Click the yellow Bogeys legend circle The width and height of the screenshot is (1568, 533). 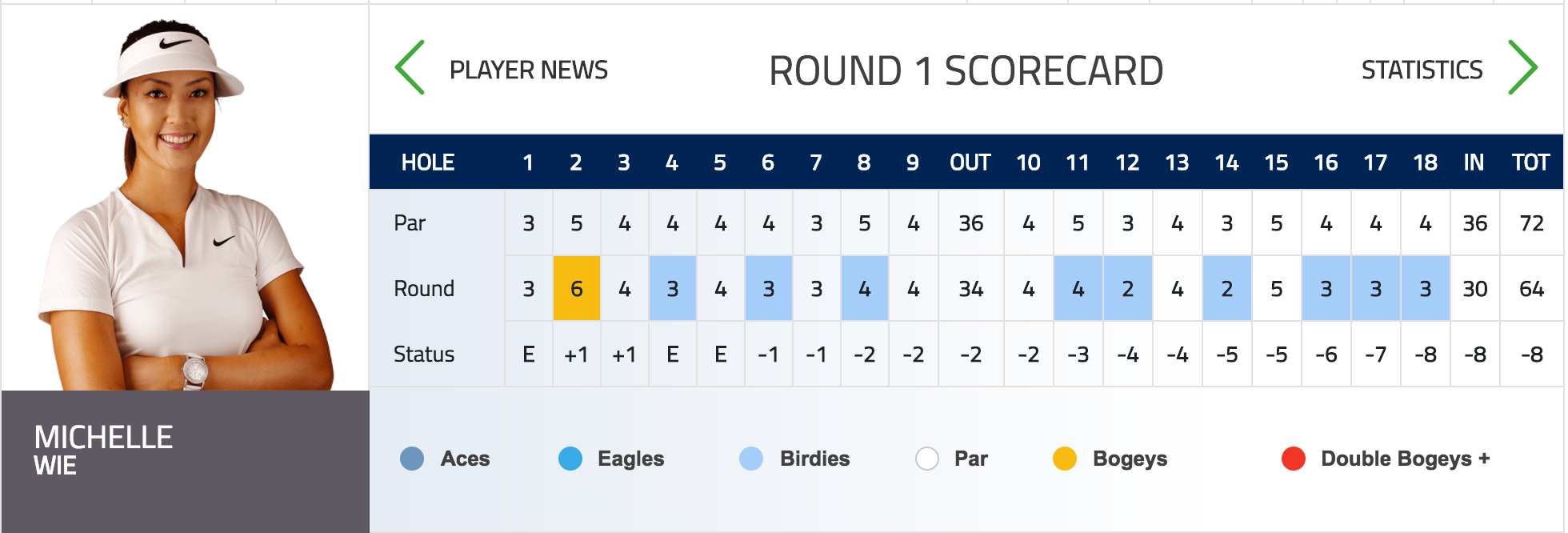(1065, 459)
